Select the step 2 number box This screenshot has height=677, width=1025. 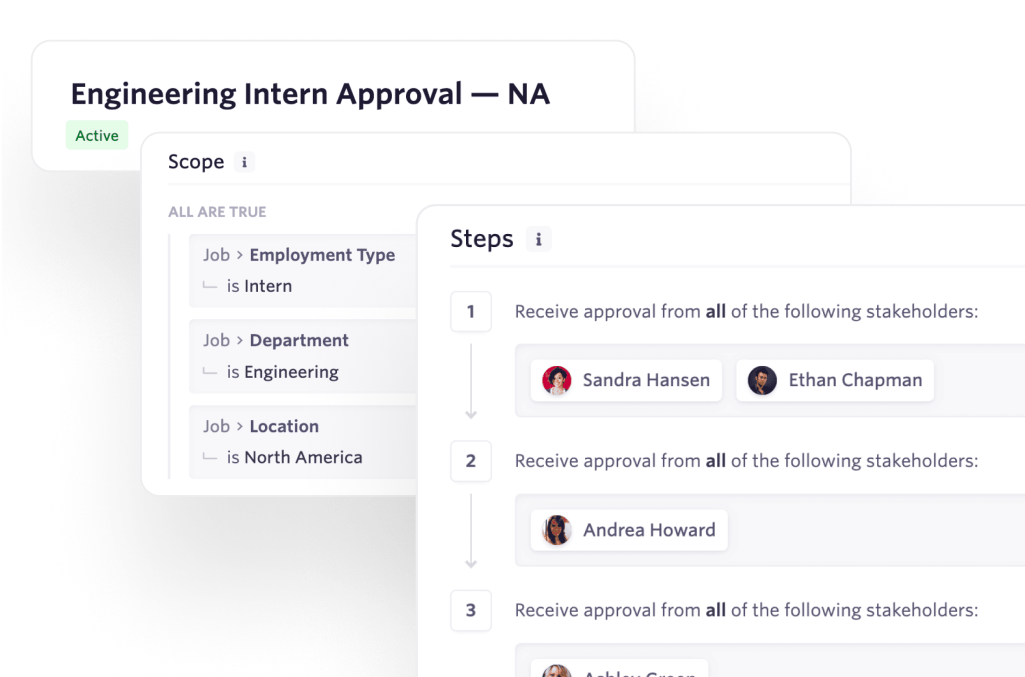tap(471, 461)
